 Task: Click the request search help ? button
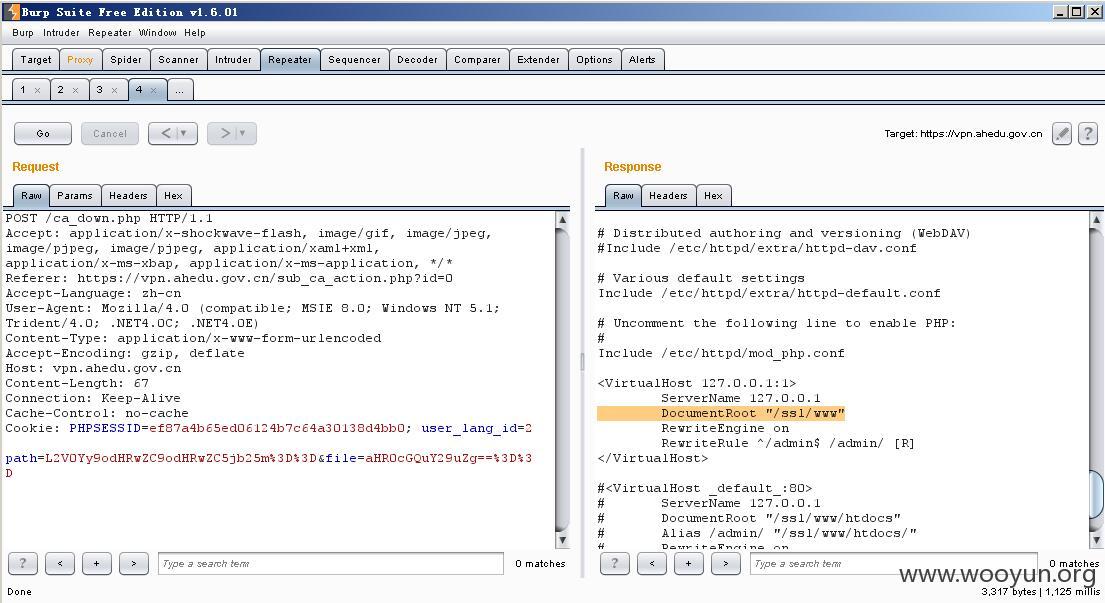[x=23, y=563]
